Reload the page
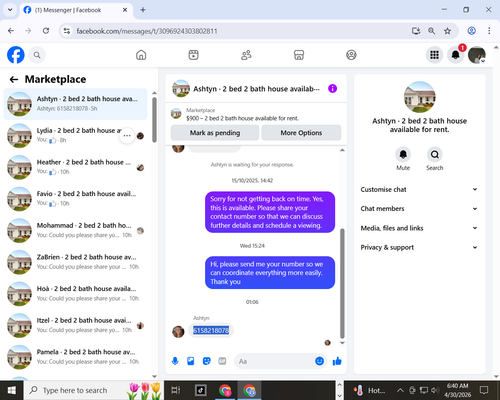Screen dimensions: 500x400 point(46,31)
